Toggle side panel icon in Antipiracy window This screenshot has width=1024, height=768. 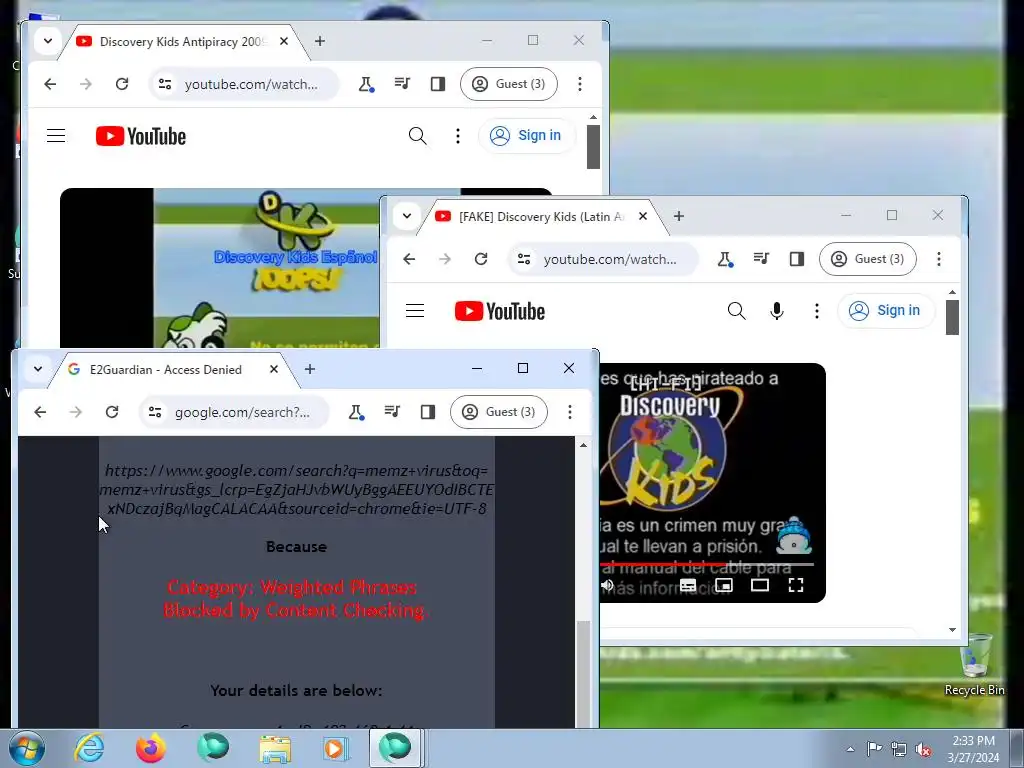point(438,84)
